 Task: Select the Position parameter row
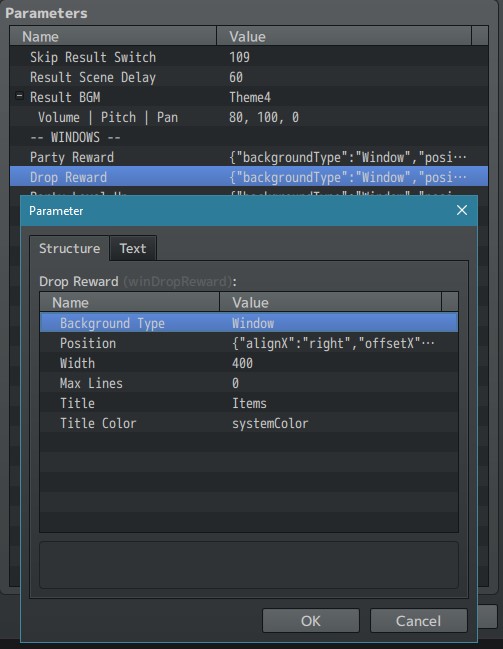[x=249, y=343]
